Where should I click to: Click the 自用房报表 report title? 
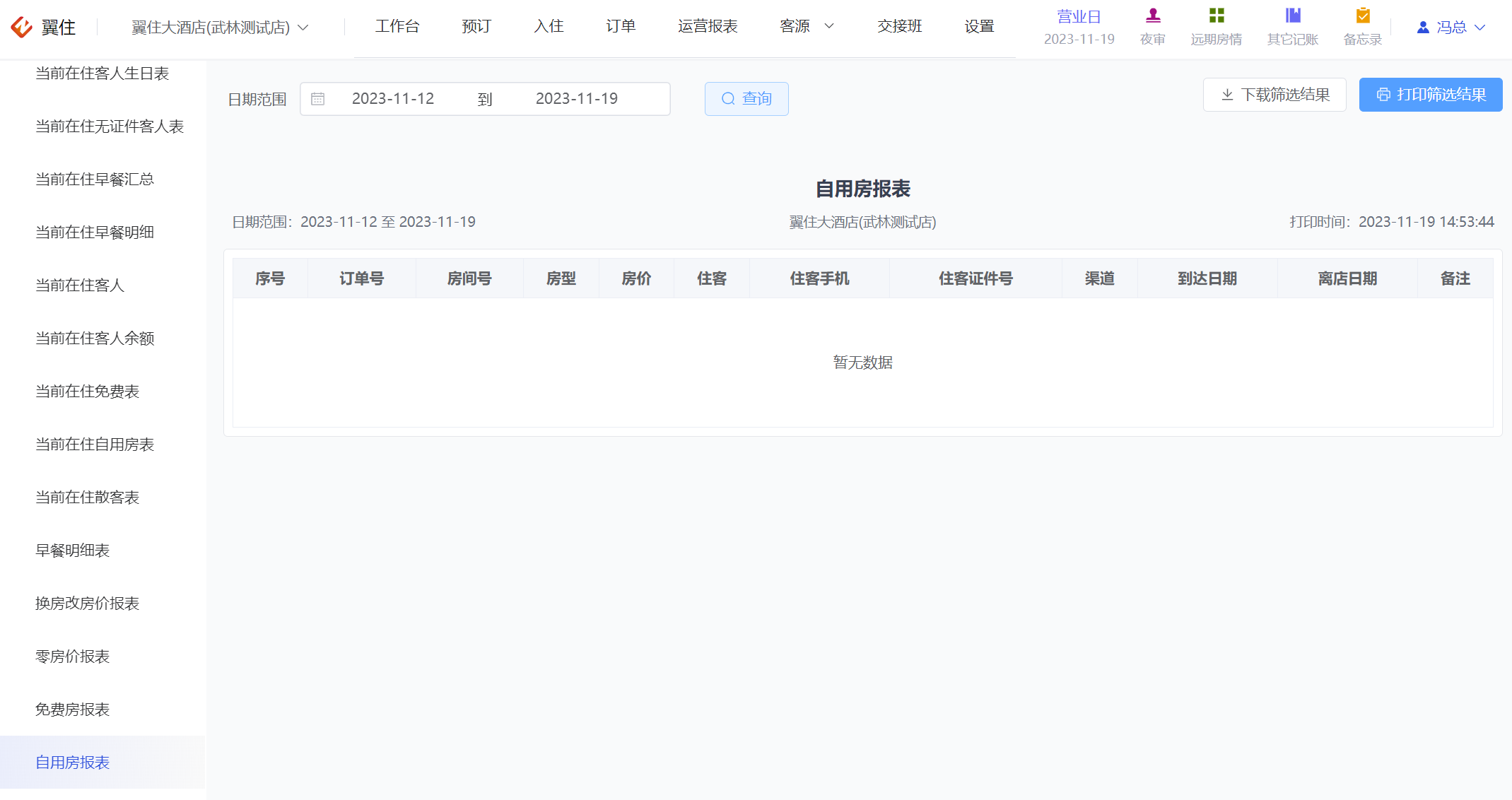tap(862, 189)
